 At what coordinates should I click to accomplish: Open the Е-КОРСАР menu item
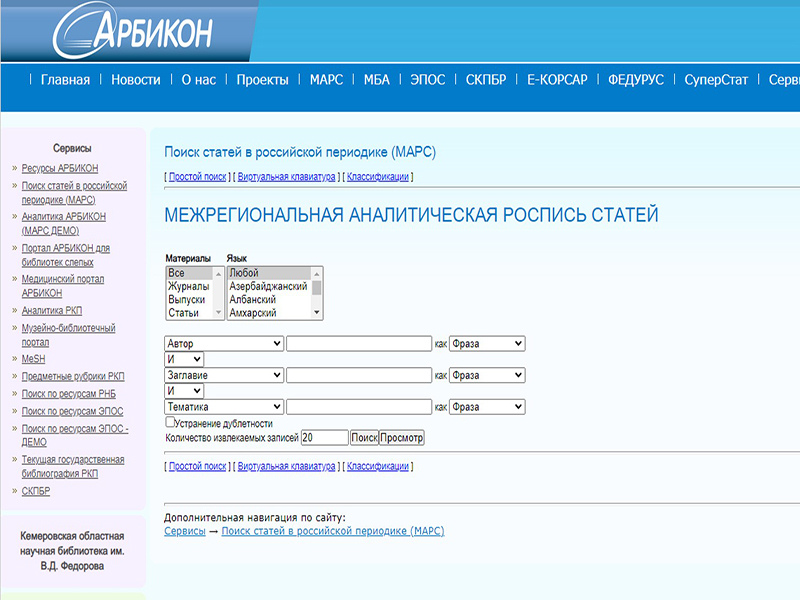(557, 80)
